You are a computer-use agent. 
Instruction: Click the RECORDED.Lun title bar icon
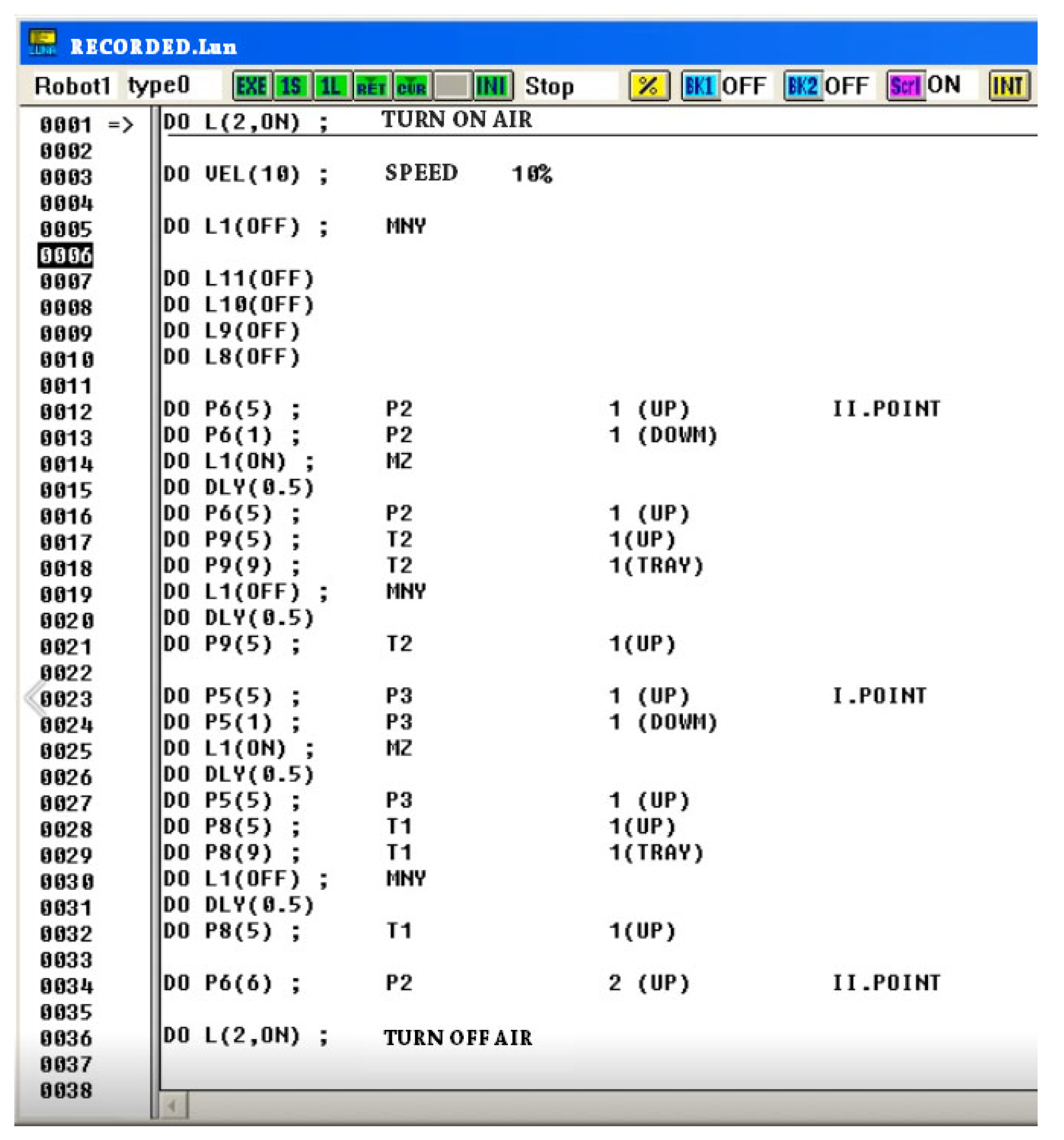(x=42, y=43)
